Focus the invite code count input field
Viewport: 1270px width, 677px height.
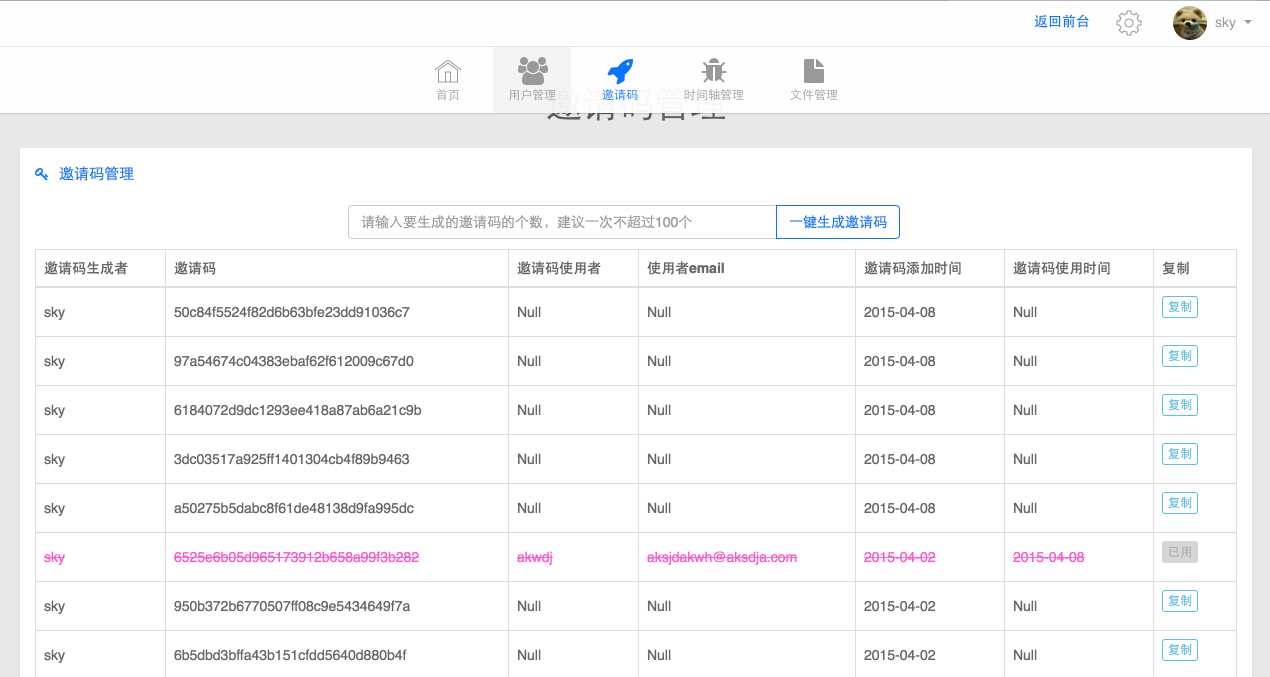pos(562,222)
